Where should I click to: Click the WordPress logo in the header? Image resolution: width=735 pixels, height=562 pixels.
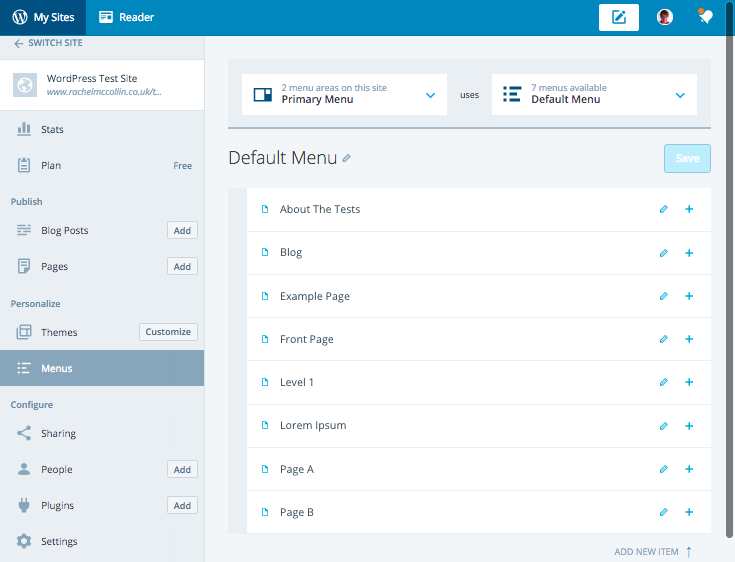click(x=20, y=17)
